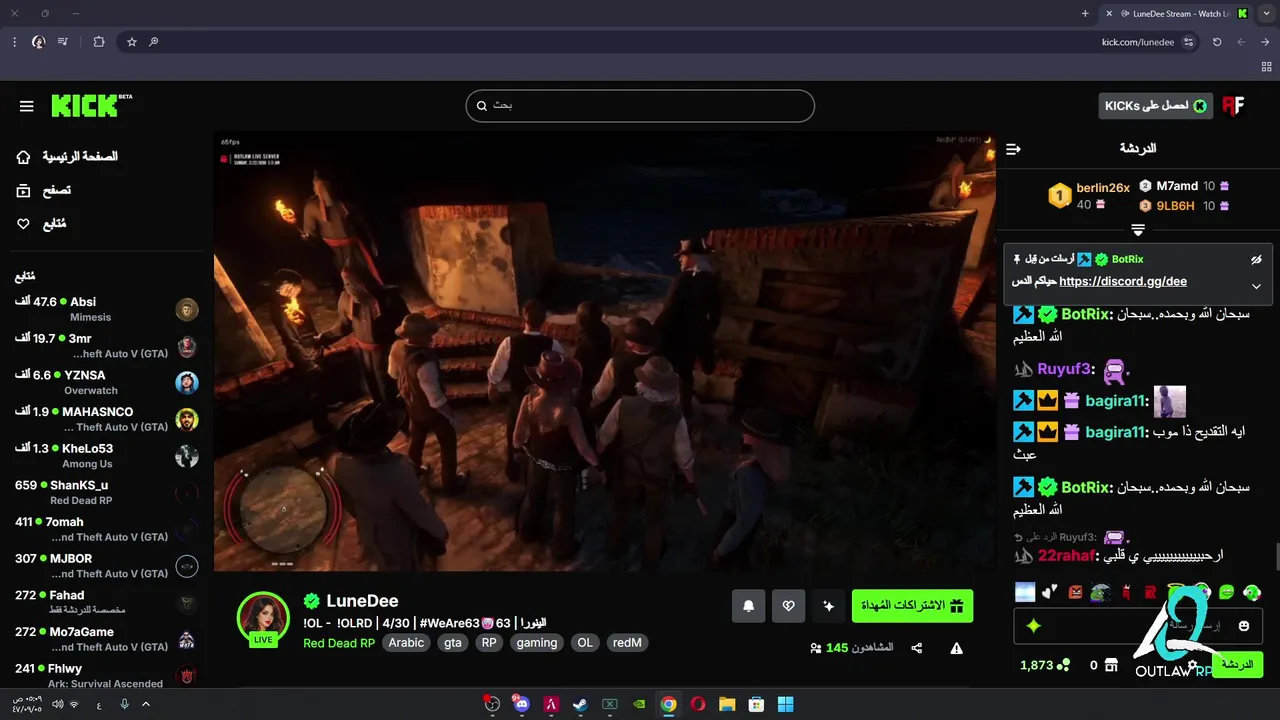
Task: Click the Get KICKs button
Action: click(1156, 106)
